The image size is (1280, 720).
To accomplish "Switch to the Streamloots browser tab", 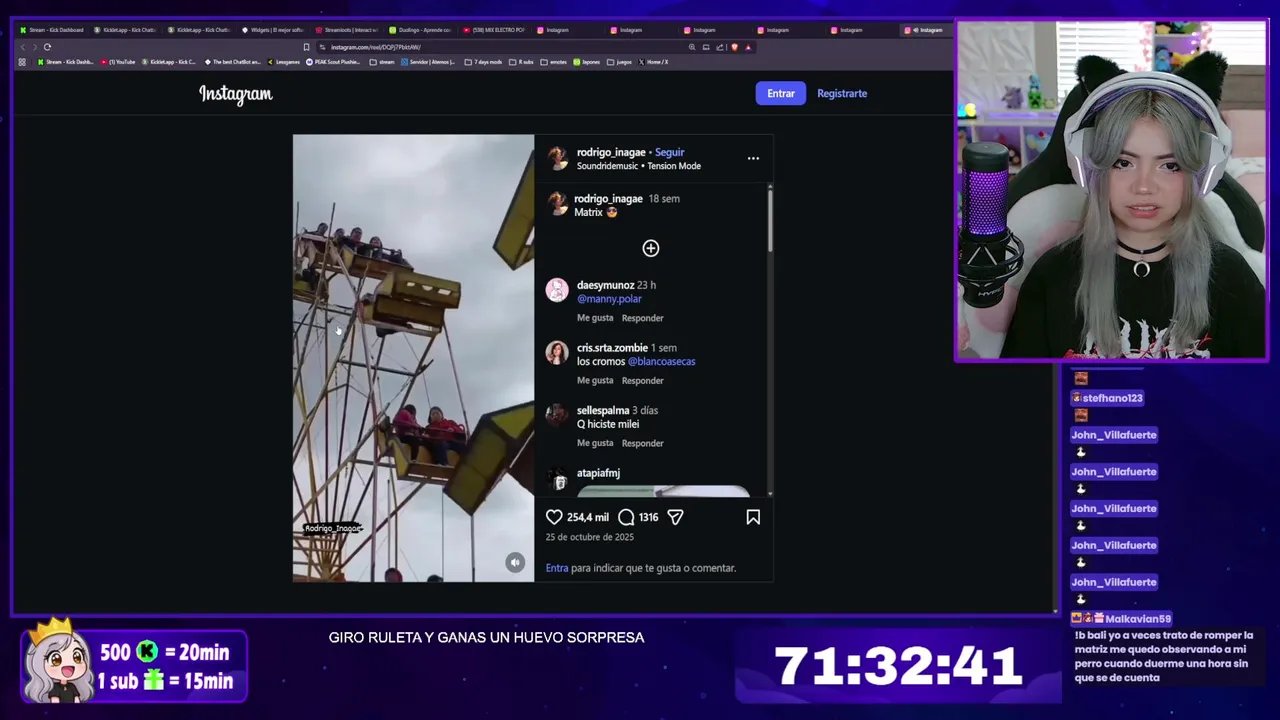I will [x=346, y=30].
